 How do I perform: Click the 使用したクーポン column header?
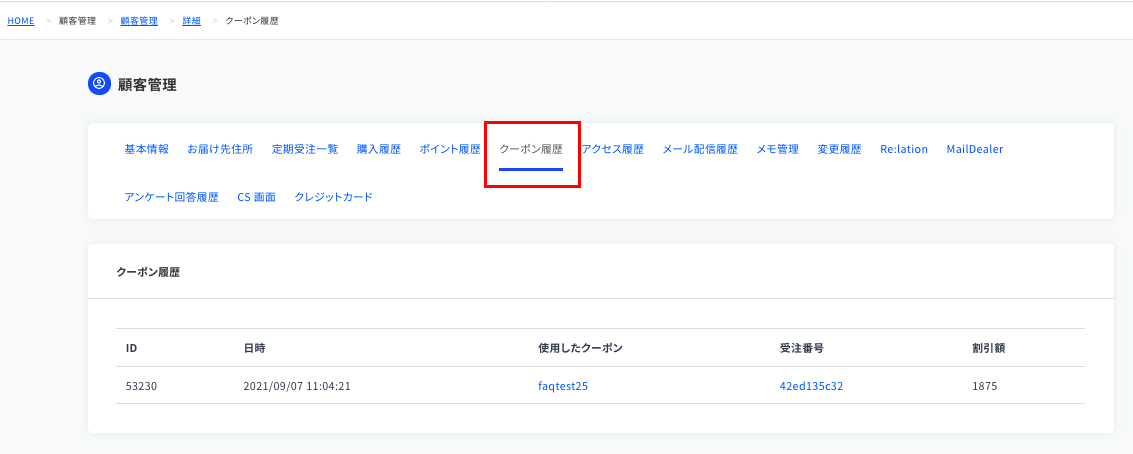(x=580, y=348)
